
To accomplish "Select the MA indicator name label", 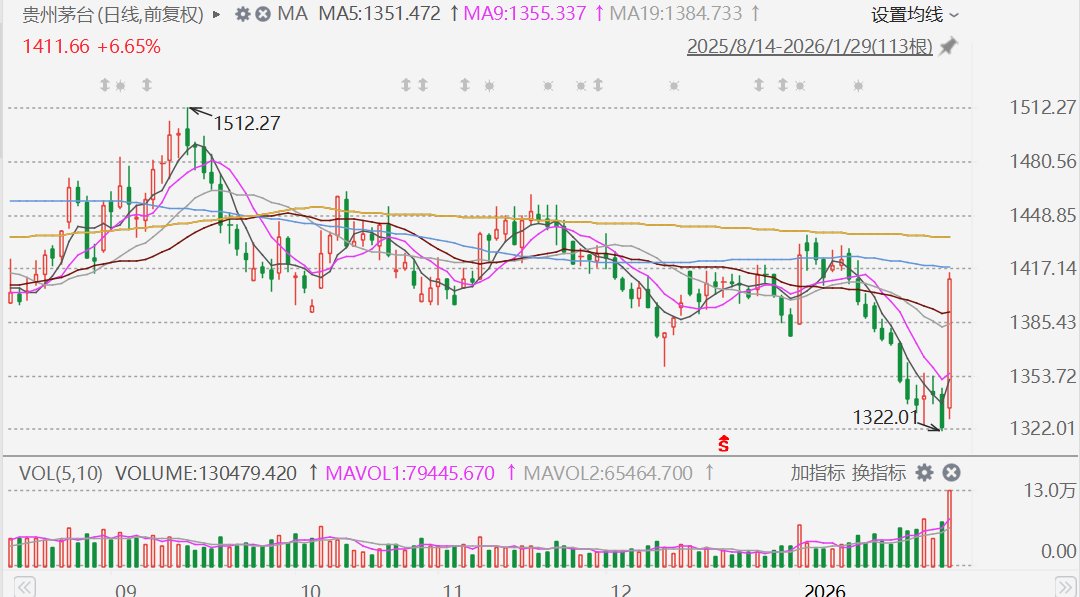I will pos(292,15).
